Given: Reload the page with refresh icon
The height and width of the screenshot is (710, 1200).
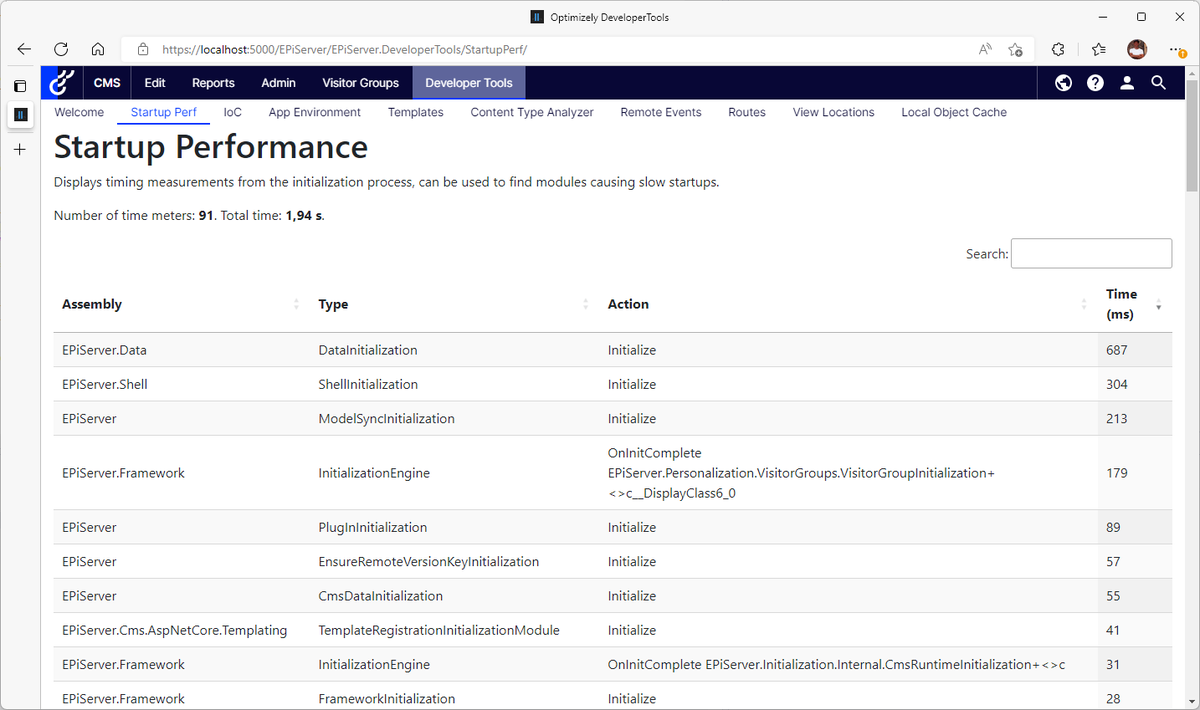Looking at the screenshot, I should click(x=61, y=49).
